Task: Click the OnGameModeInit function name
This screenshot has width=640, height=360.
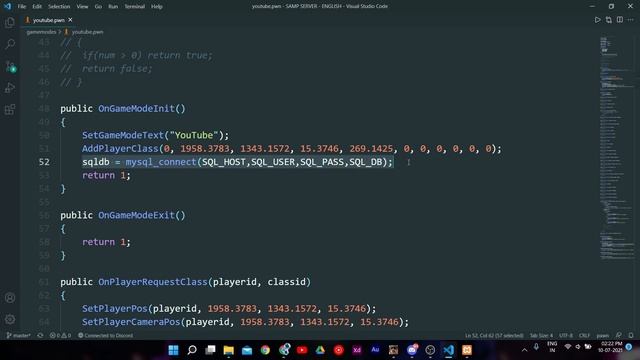Action: point(137,109)
